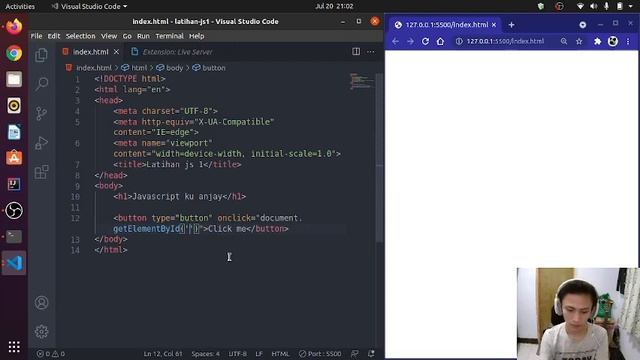Screen dimensions: 640x360
Task: Change the HTML language mode
Action: pyautogui.click(x=280, y=353)
